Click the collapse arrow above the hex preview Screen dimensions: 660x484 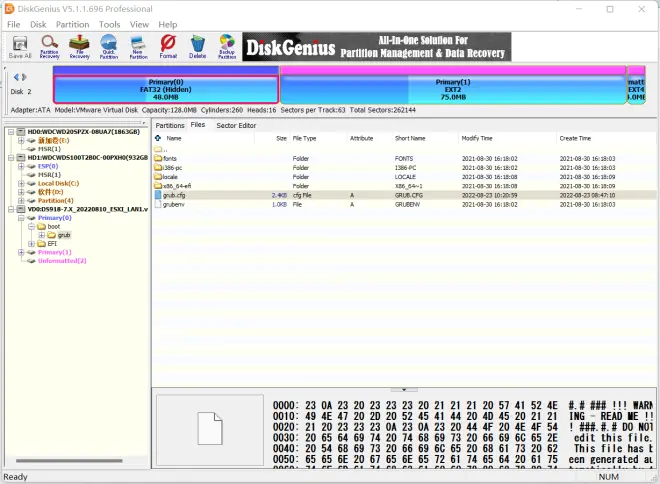pos(404,390)
